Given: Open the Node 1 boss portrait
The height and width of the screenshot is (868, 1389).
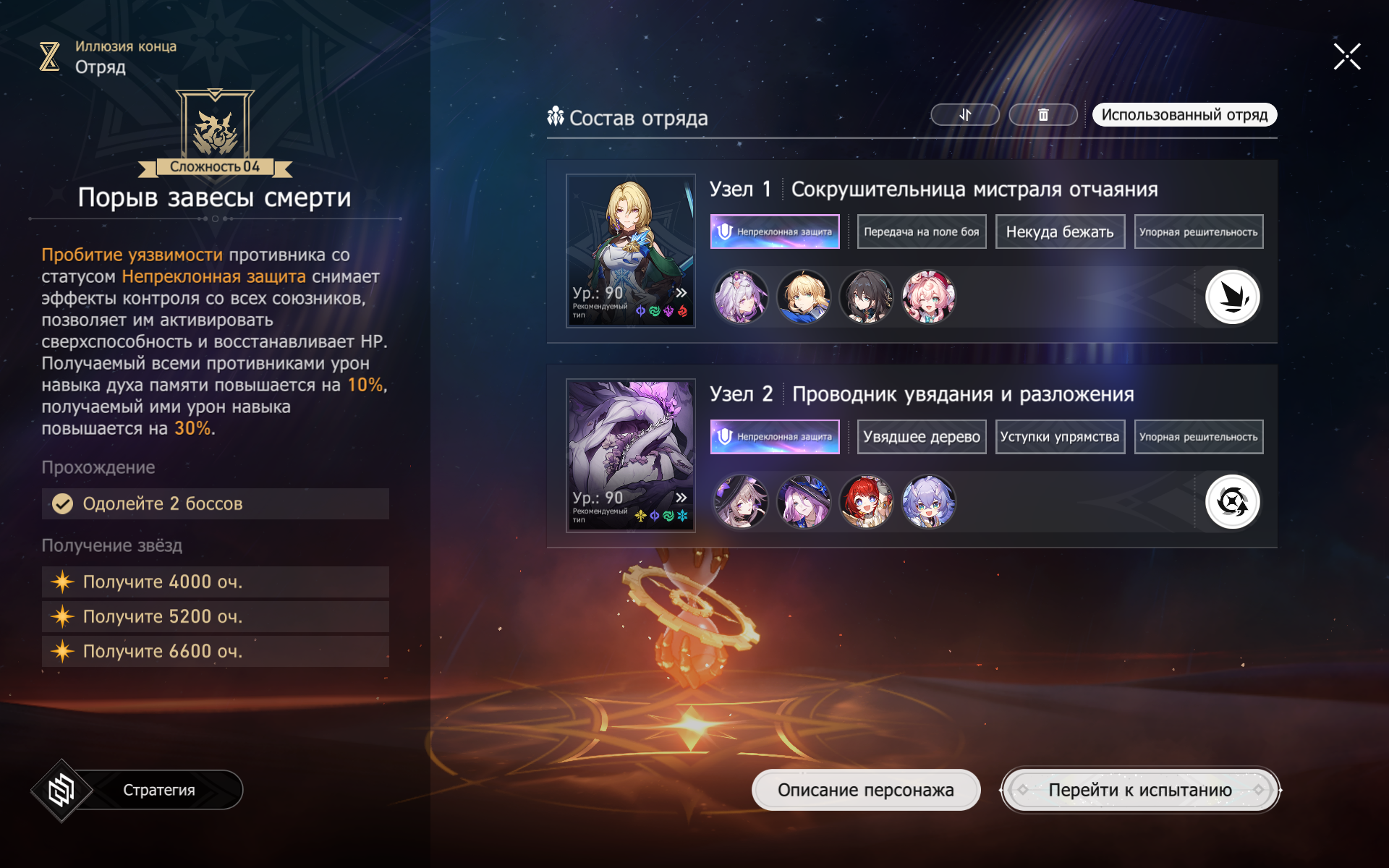Looking at the screenshot, I should 631,250.
